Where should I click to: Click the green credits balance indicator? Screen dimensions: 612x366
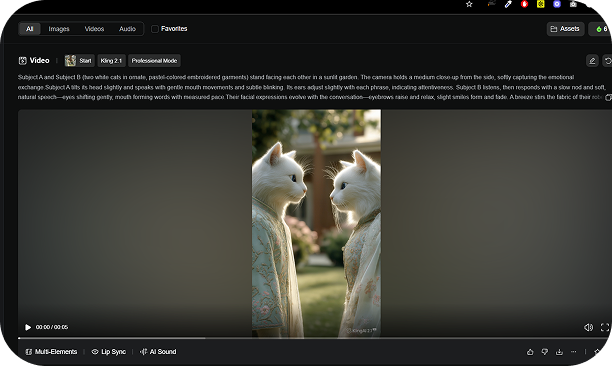[600, 29]
